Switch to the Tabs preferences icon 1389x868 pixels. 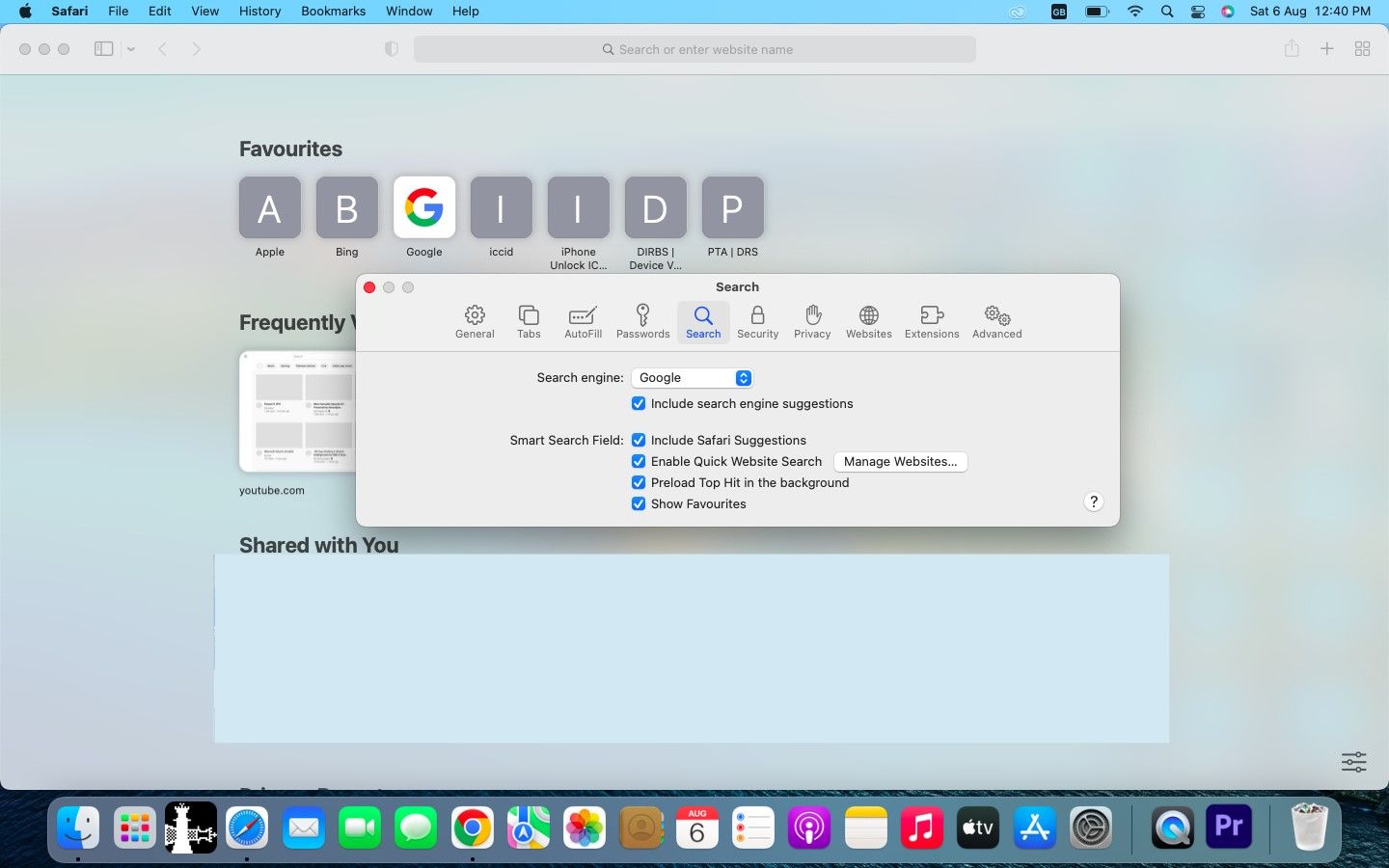tap(529, 322)
